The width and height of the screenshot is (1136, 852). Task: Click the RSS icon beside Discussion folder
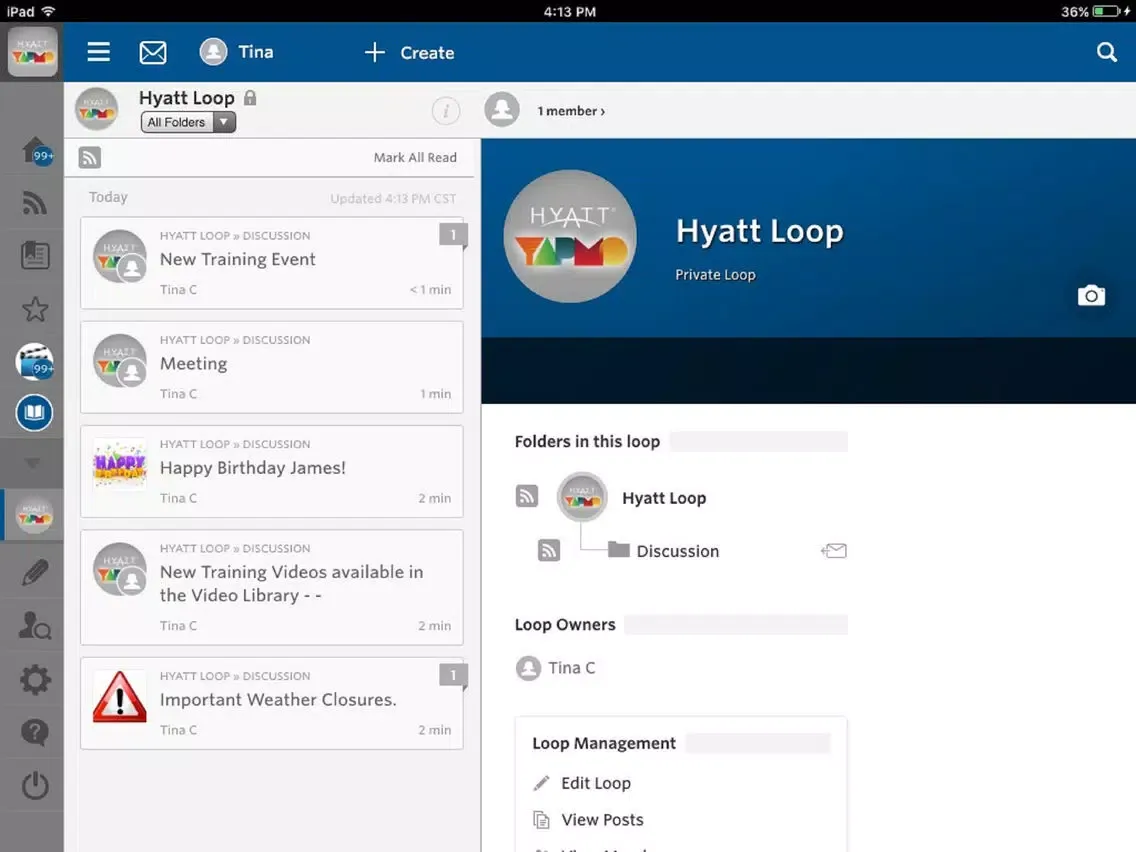click(549, 551)
